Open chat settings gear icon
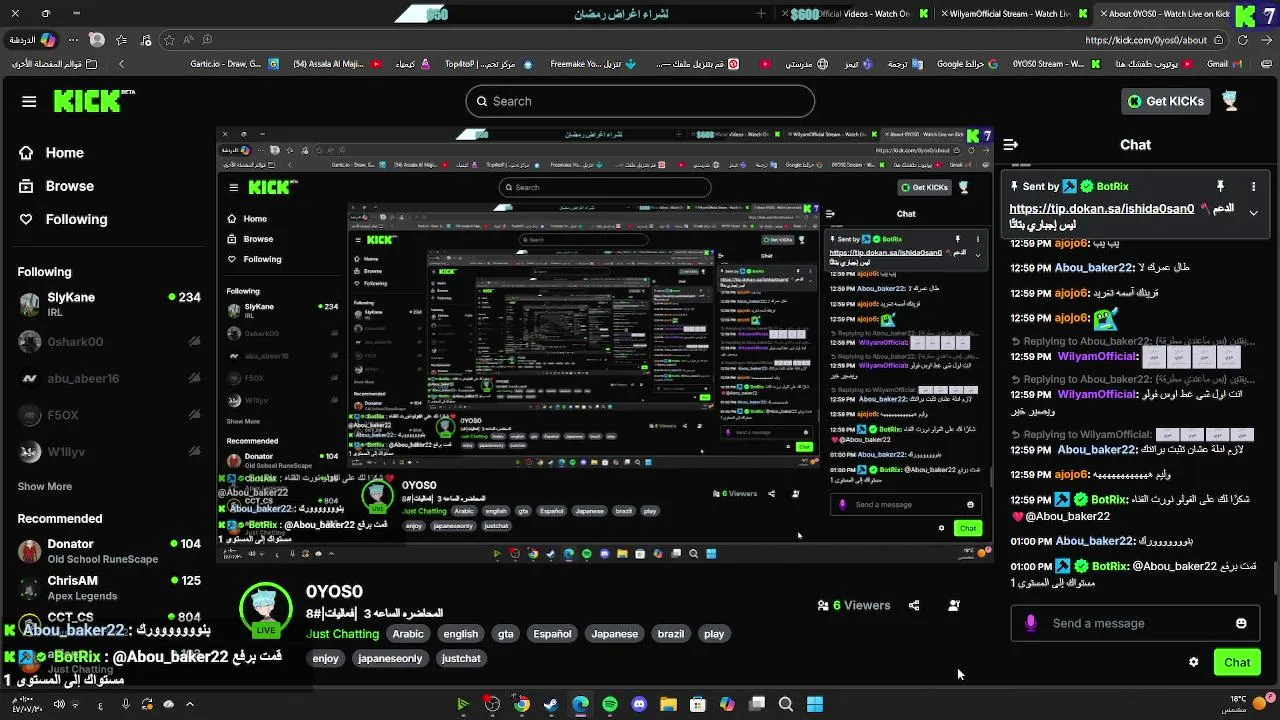The height and width of the screenshot is (720, 1280). (x=1193, y=662)
